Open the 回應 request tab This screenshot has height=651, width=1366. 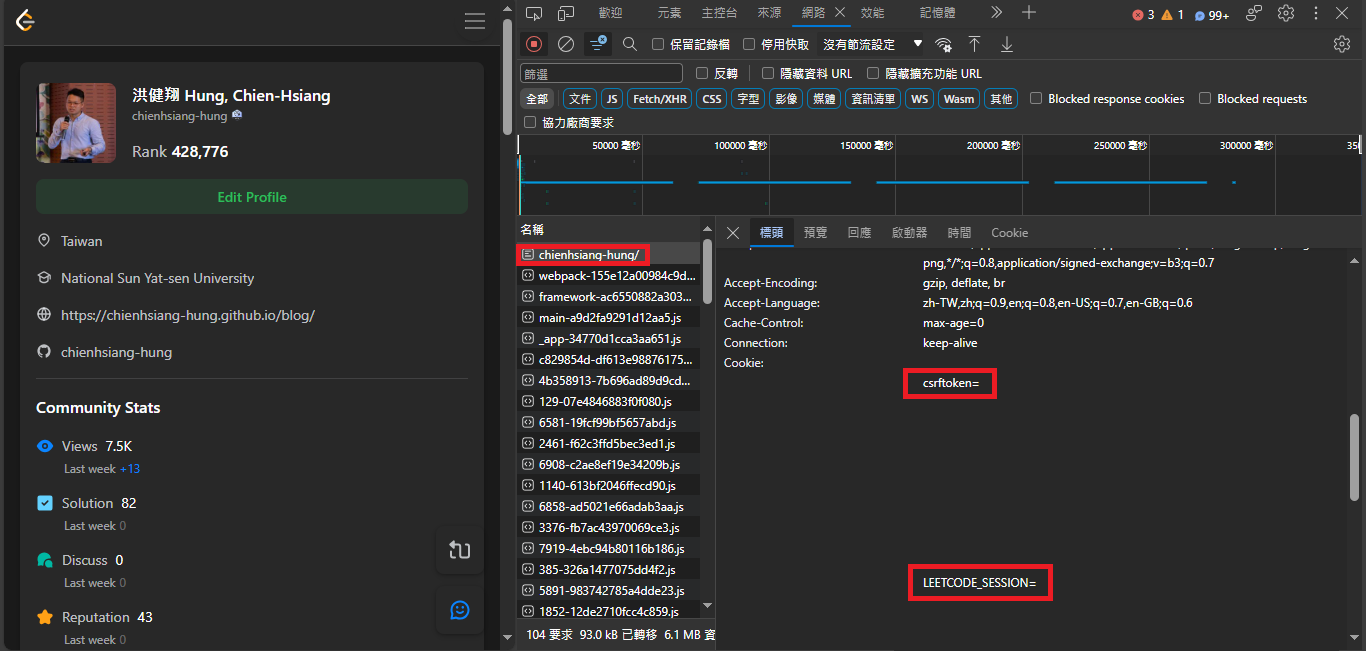coord(860,233)
